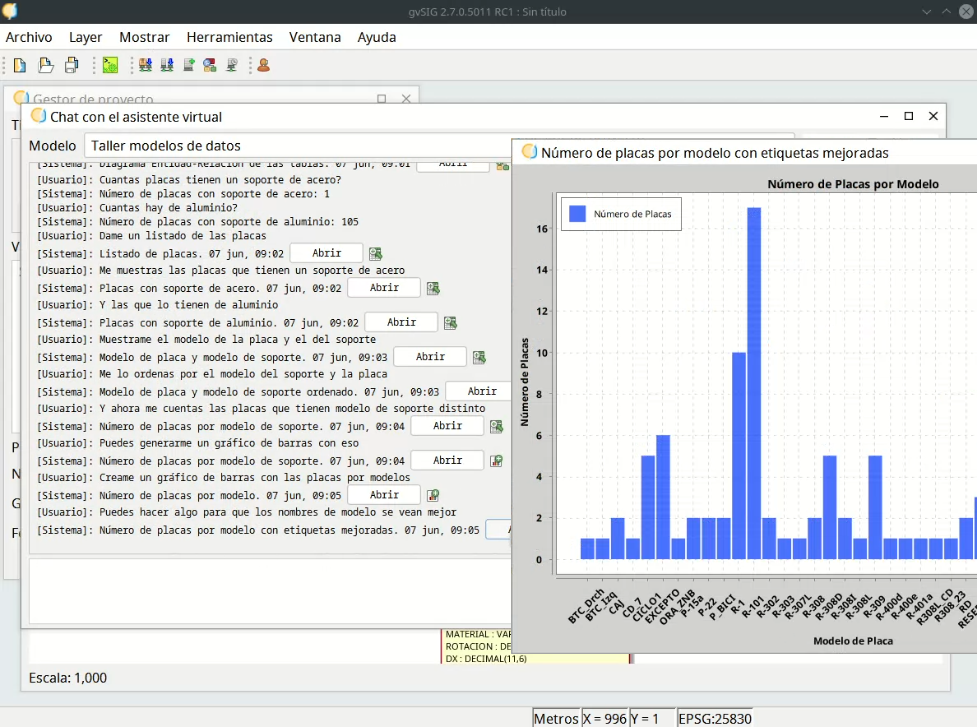Open the Layer menu
977x727 pixels.
tap(86, 37)
